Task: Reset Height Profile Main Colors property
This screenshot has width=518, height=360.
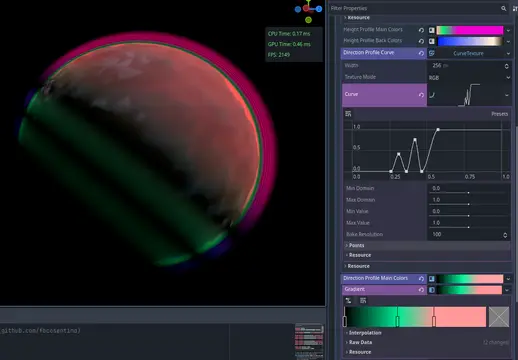Action: point(421,30)
